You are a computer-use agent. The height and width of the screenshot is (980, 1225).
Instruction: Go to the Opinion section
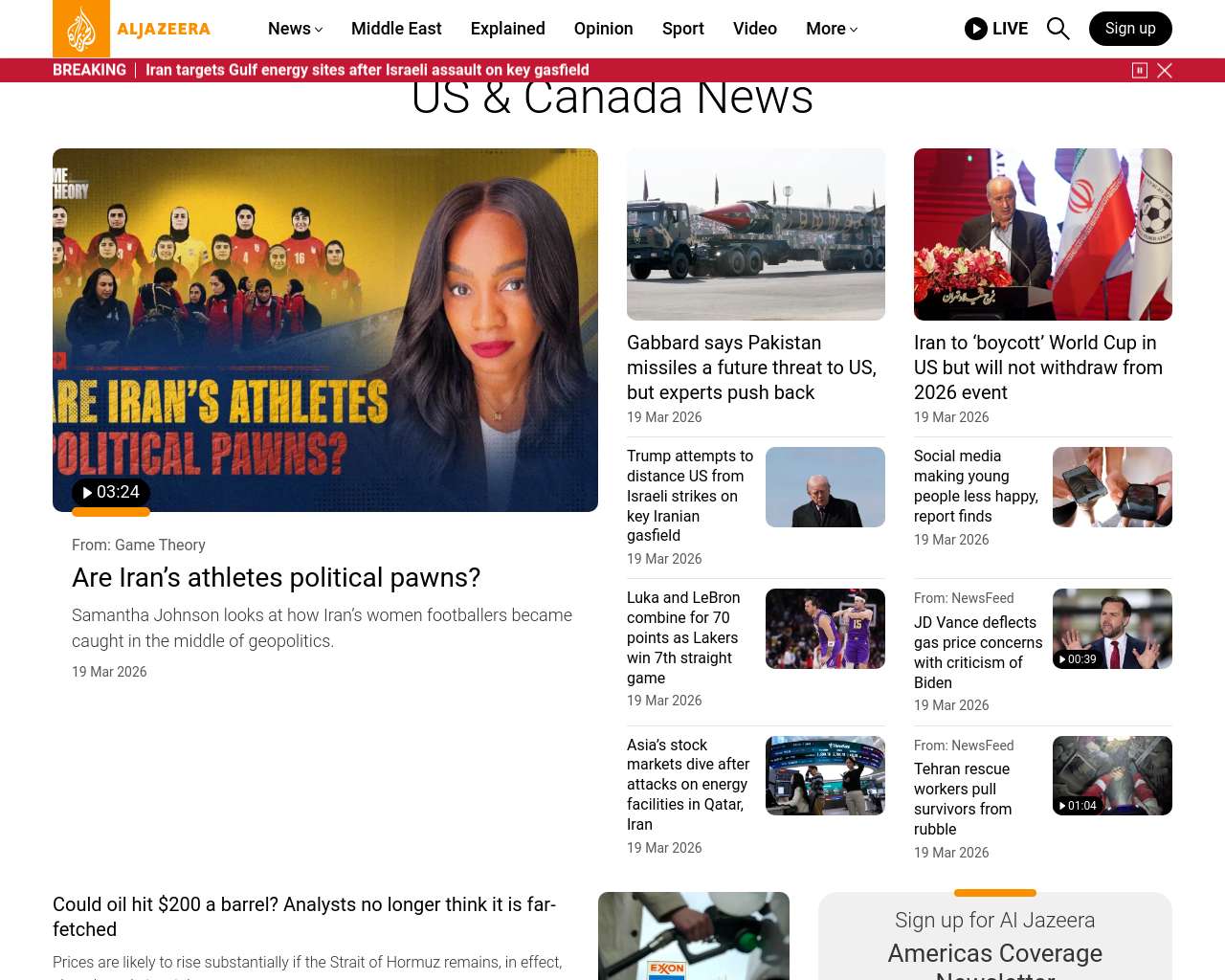tap(603, 29)
